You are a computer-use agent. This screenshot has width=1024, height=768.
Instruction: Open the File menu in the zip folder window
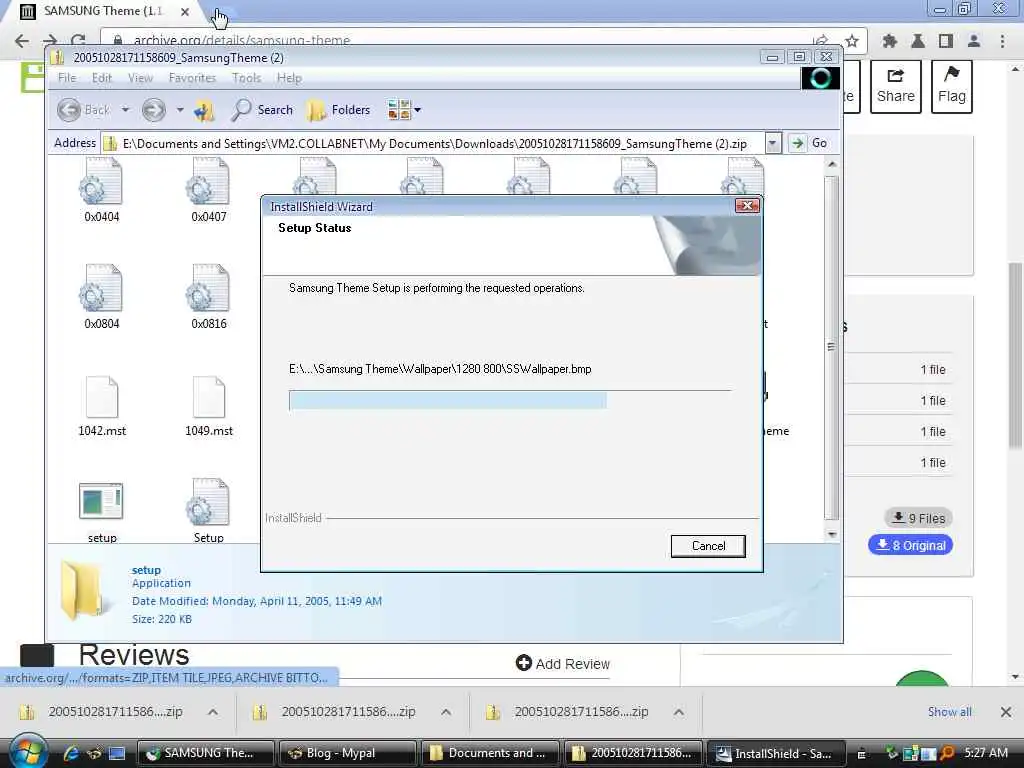point(67,78)
